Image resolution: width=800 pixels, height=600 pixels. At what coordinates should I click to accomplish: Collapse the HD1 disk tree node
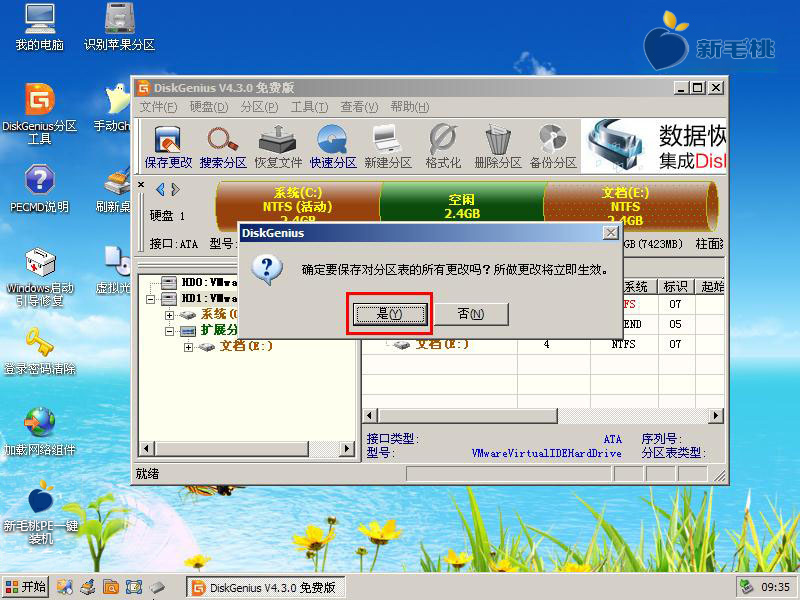pyautogui.click(x=151, y=299)
